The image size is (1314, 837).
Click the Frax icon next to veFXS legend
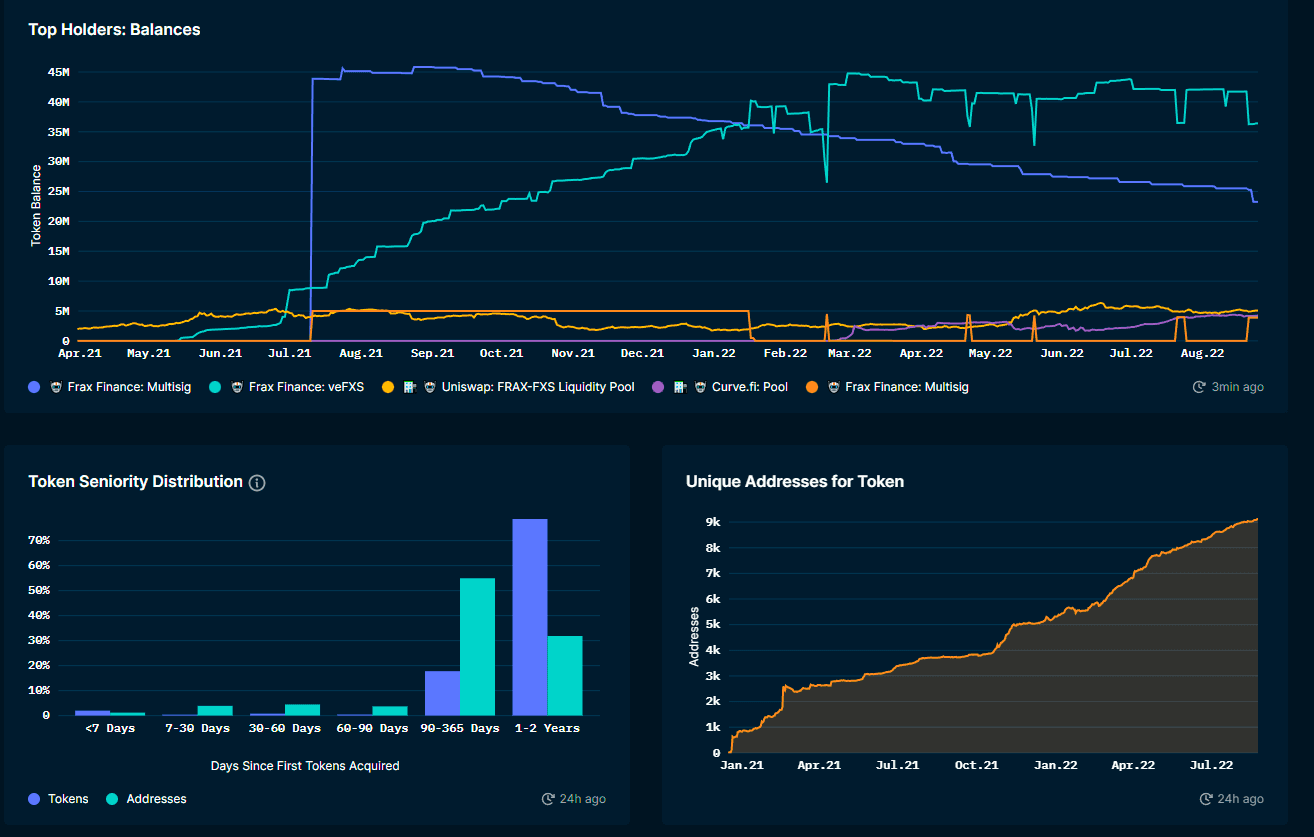237,387
